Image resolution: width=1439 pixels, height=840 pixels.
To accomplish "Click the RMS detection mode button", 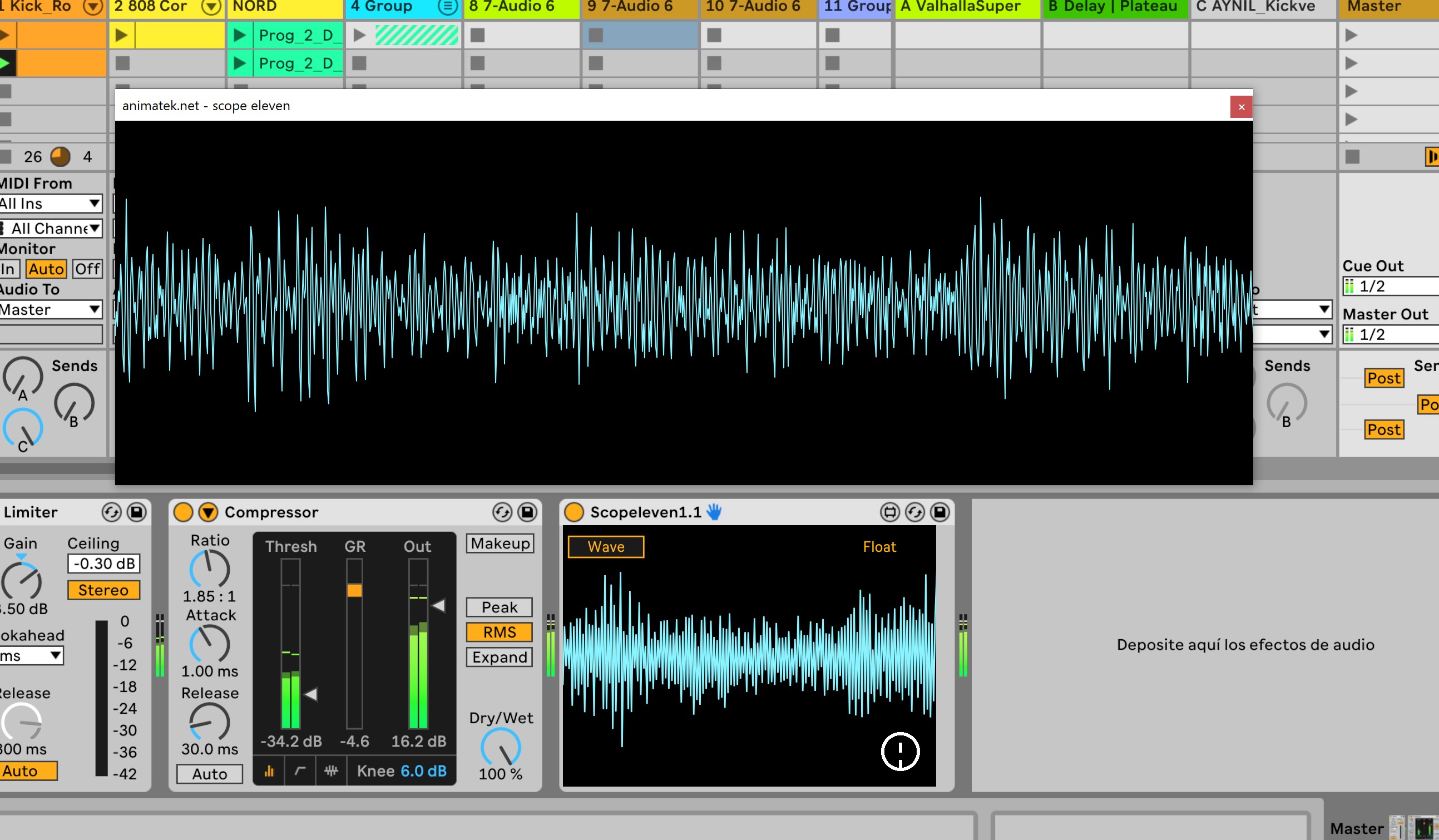I will [500, 632].
